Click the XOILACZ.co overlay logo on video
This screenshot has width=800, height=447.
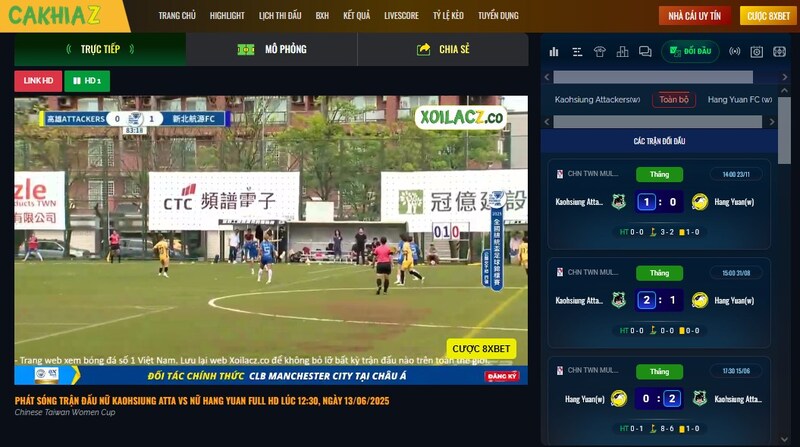pyautogui.click(x=461, y=117)
